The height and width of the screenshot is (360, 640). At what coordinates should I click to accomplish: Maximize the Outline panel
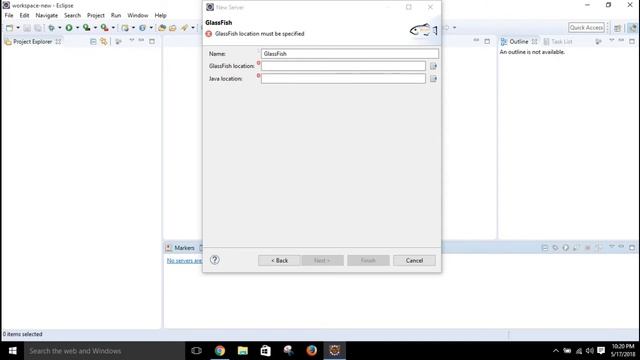point(632,41)
